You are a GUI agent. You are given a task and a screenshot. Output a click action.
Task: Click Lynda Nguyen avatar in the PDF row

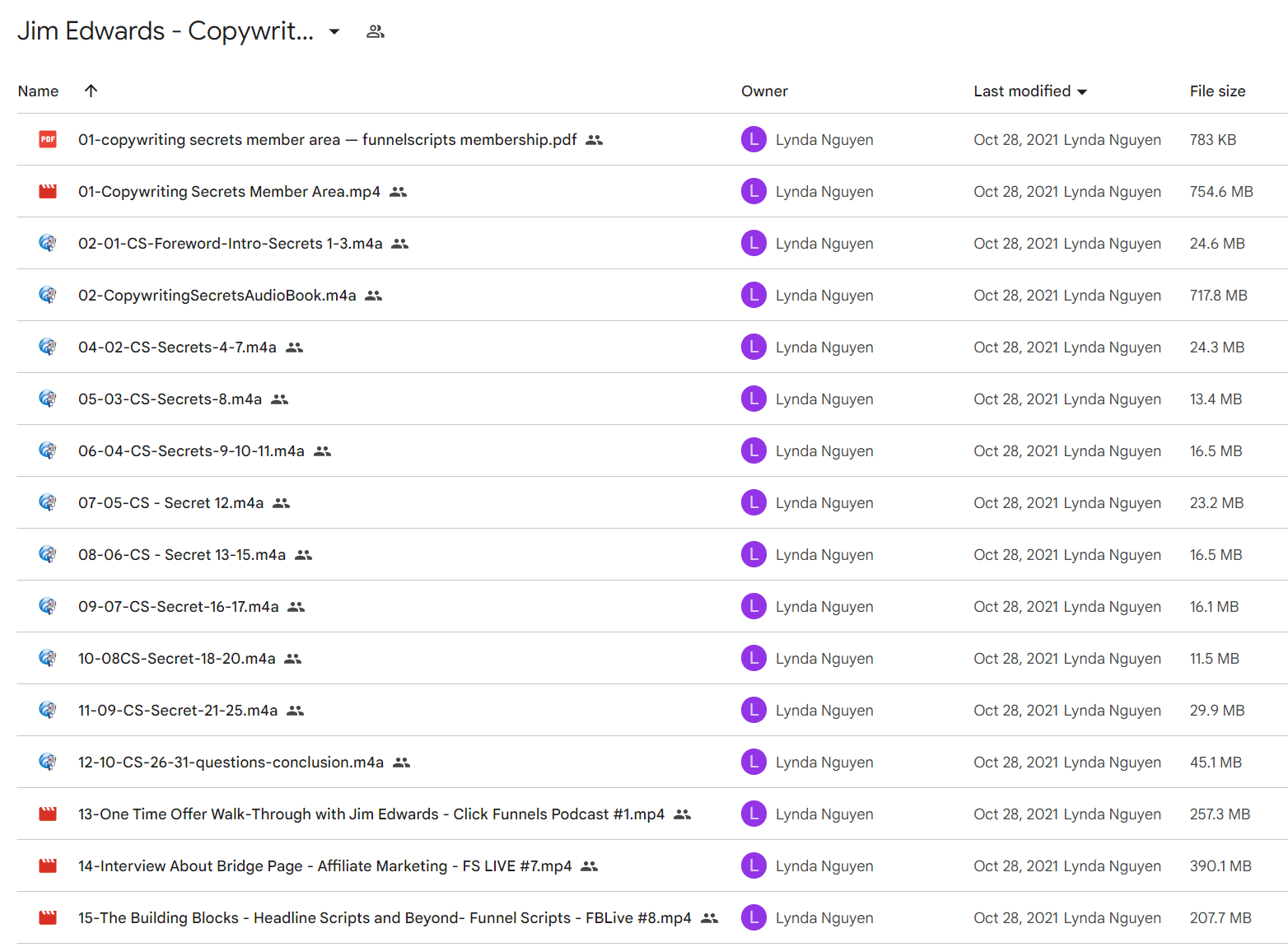(754, 140)
